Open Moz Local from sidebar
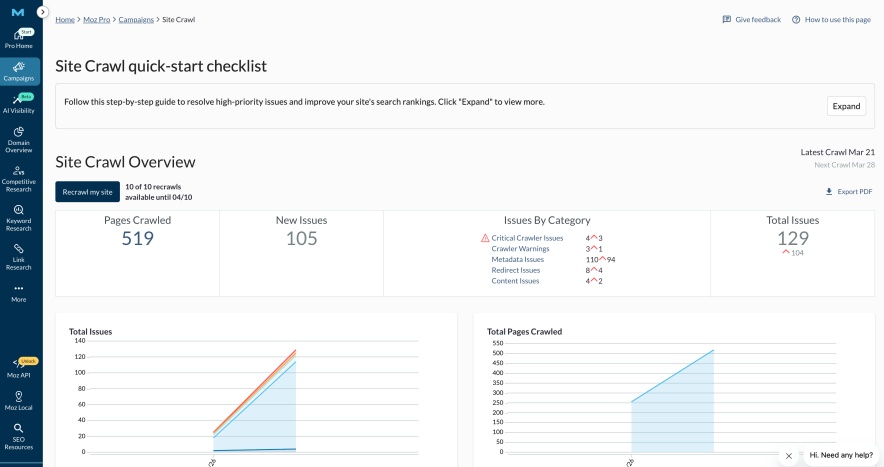The height and width of the screenshot is (467, 884). point(19,401)
